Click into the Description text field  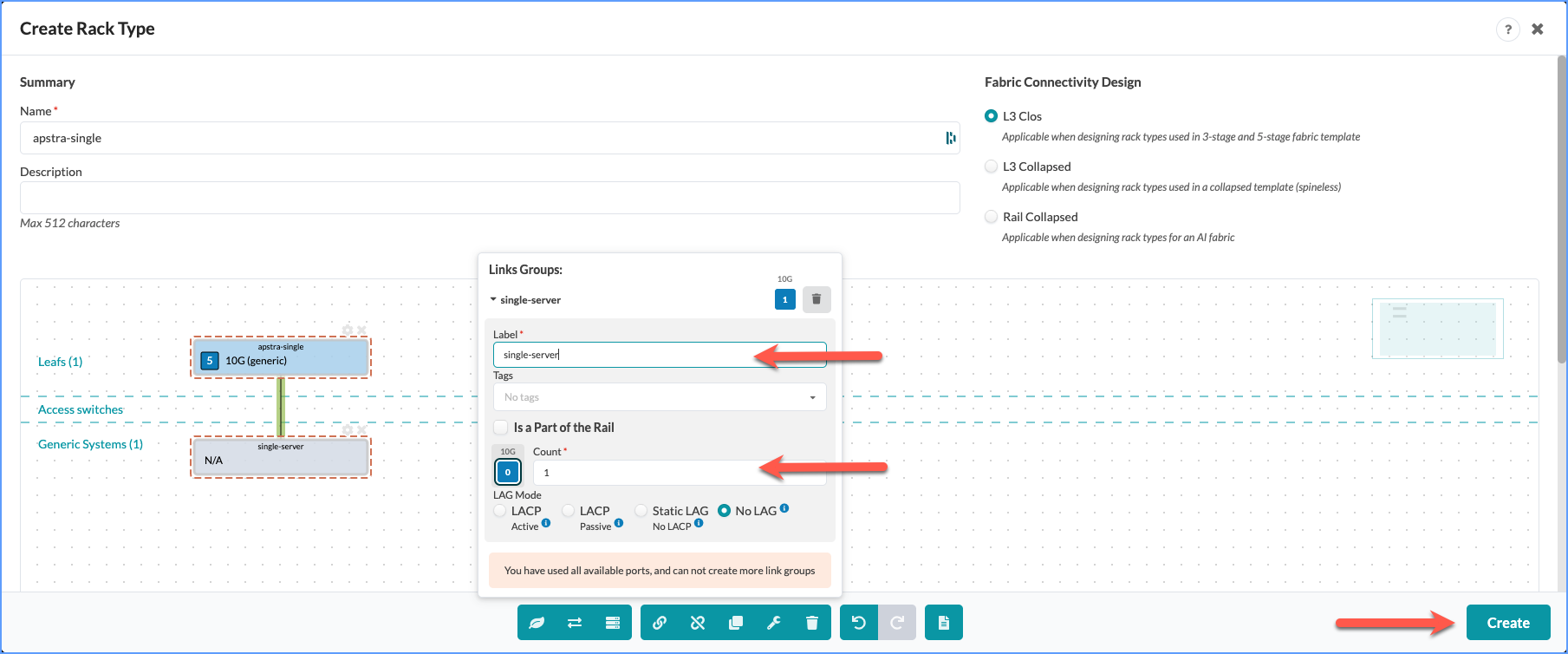coord(489,198)
